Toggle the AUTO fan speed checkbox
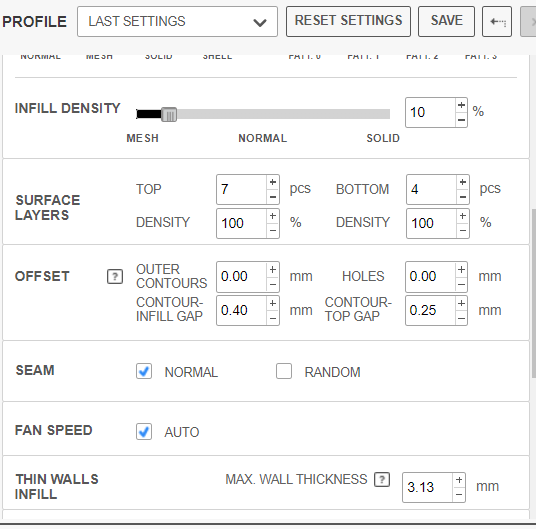This screenshot has width=536, height=529. click(144, 432)
